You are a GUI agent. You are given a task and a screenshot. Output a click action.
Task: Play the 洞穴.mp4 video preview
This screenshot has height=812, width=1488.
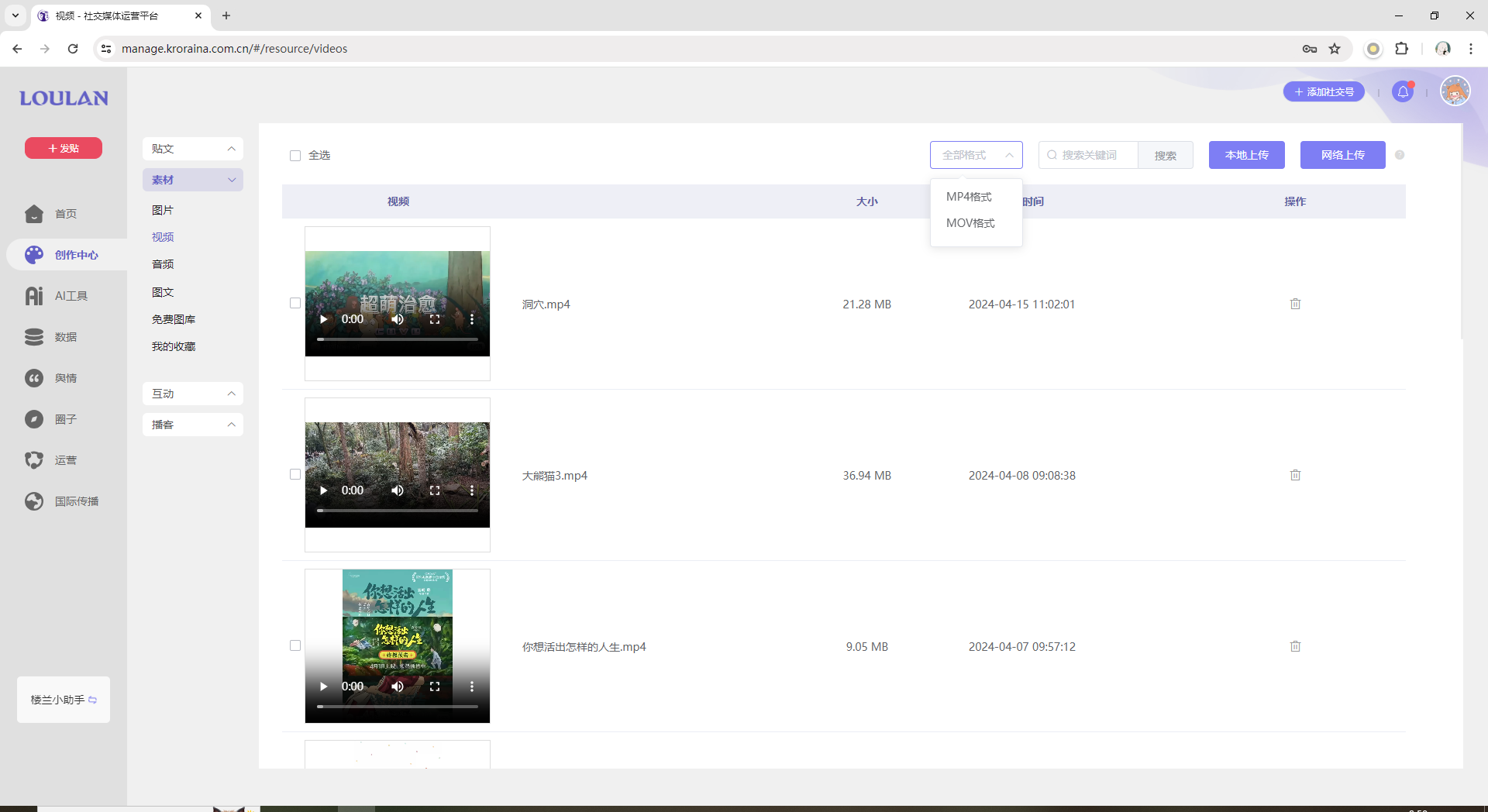pos(324,319)
